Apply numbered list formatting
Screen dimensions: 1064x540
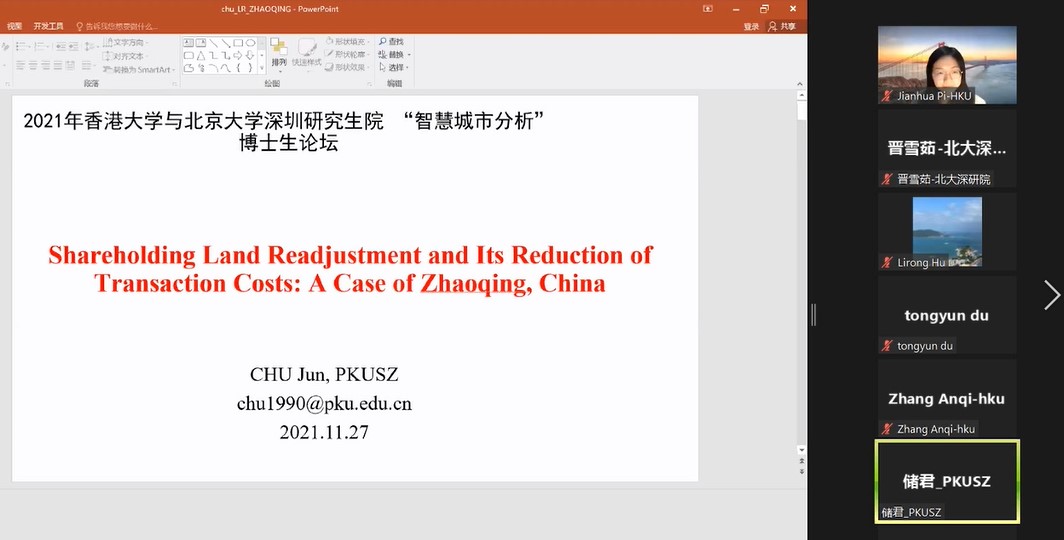(41, 46)
